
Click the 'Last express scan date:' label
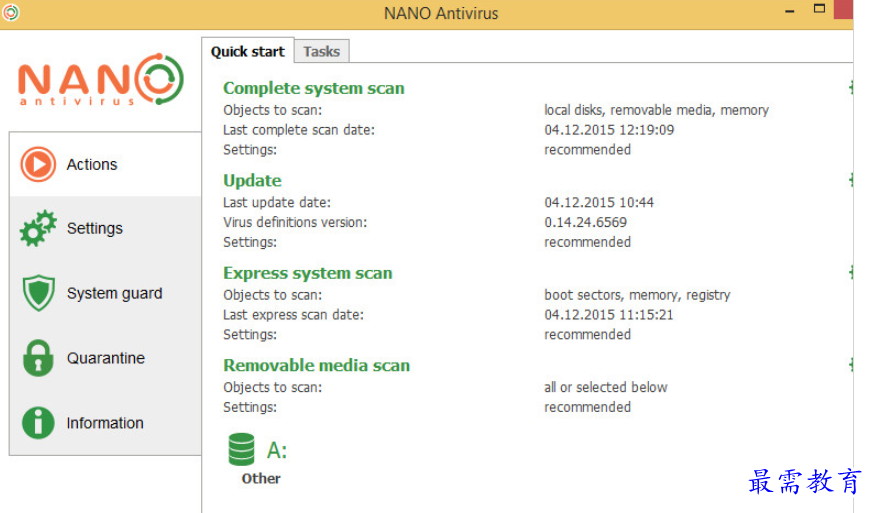coord(294,315)
